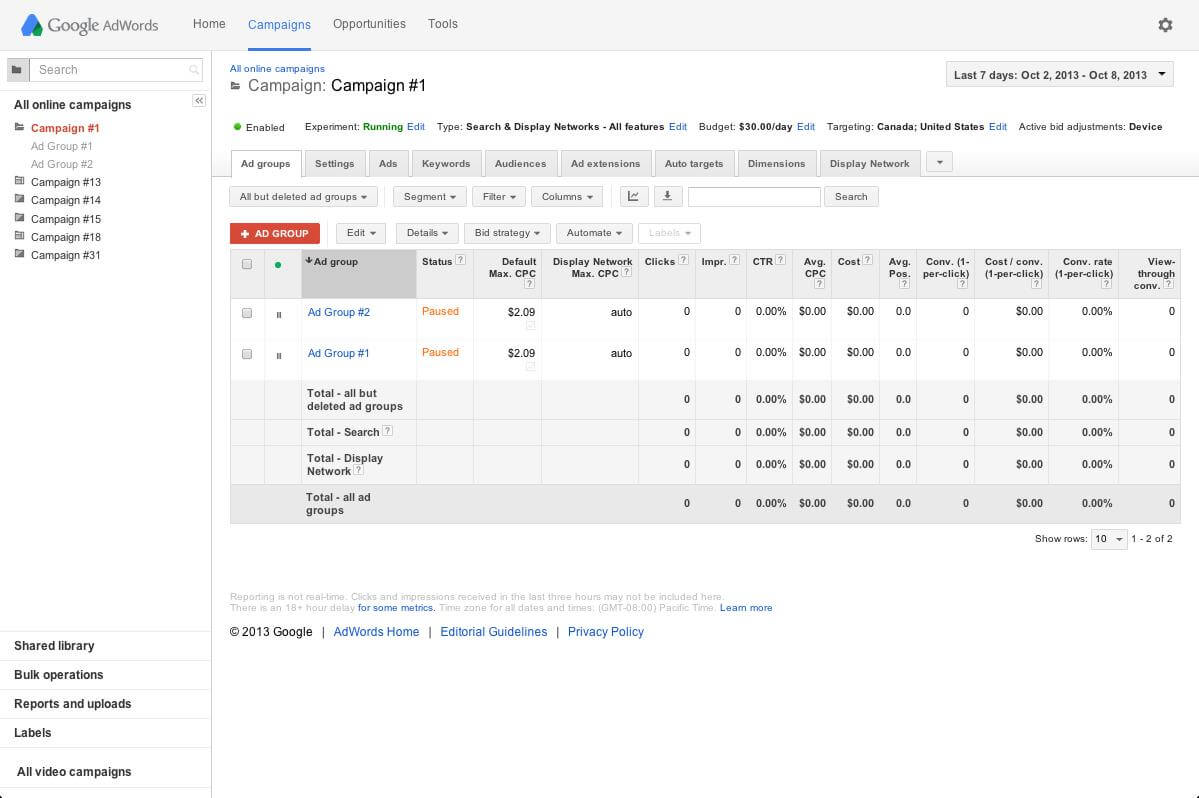The width and height of the screenshot is (1199, 798).
Task: Open the Columns dropdown
Action: click(x=566, y=196)
